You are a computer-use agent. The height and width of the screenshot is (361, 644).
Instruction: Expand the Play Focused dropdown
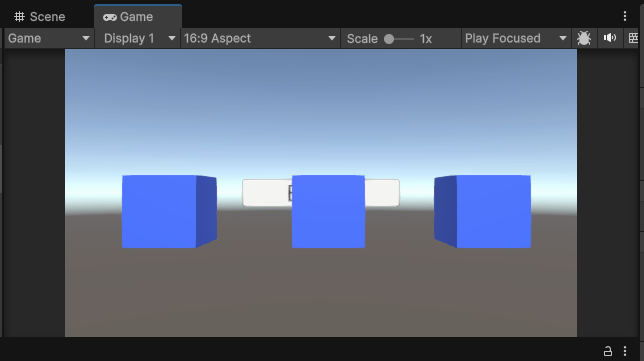pos(515,38)
